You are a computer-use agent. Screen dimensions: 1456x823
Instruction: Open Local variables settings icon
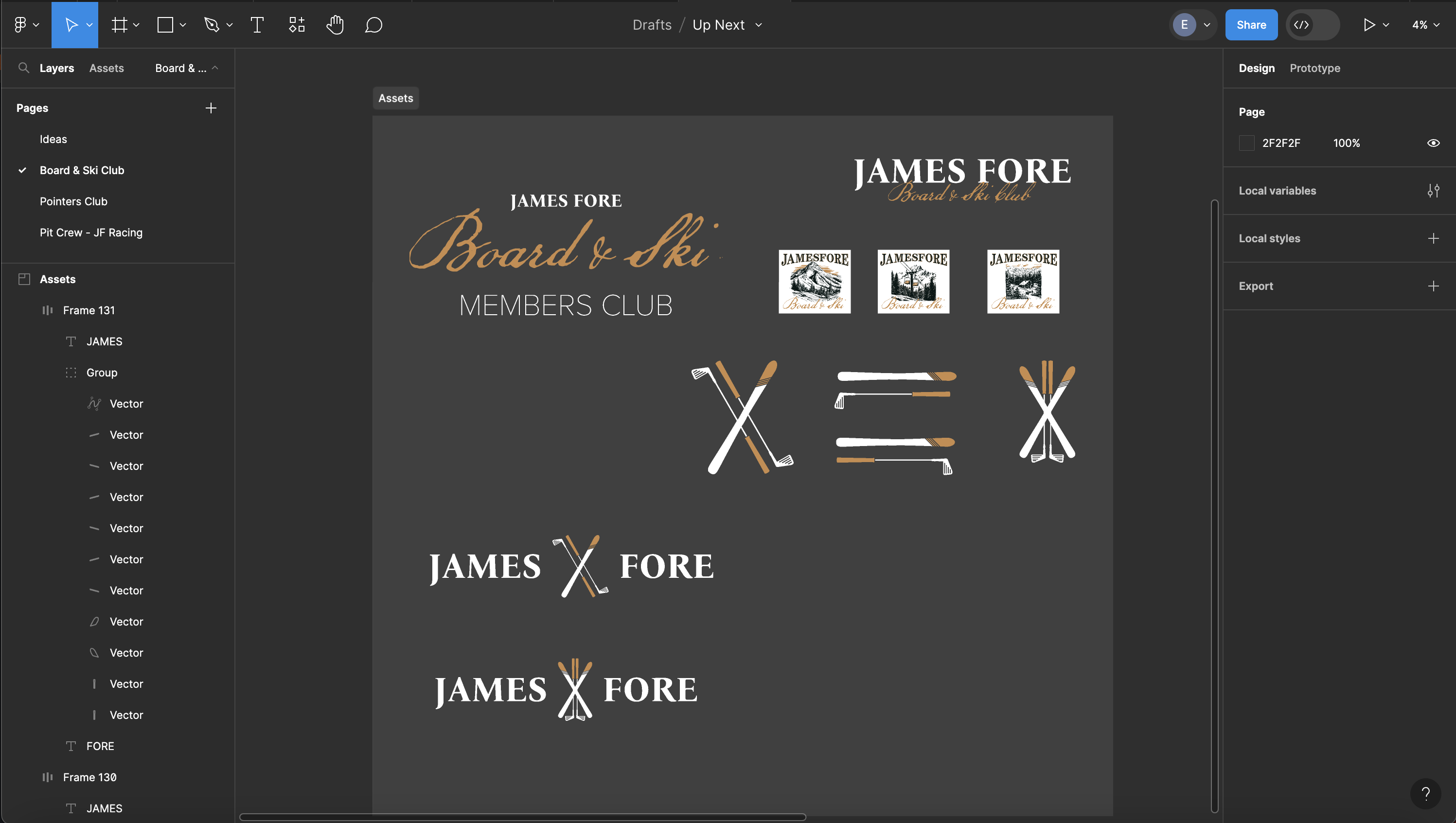click(x=1433, y=191)
